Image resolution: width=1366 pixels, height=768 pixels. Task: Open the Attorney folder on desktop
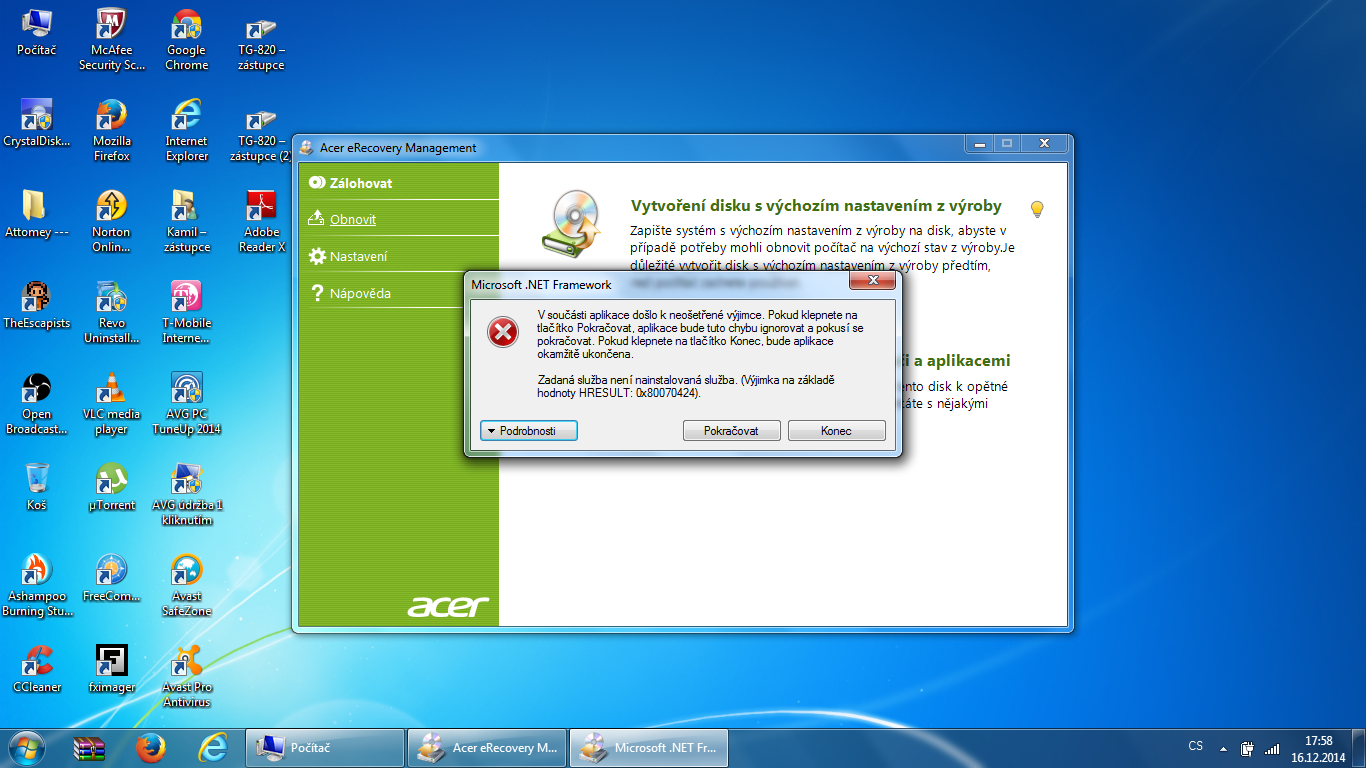tap(36, 215)
